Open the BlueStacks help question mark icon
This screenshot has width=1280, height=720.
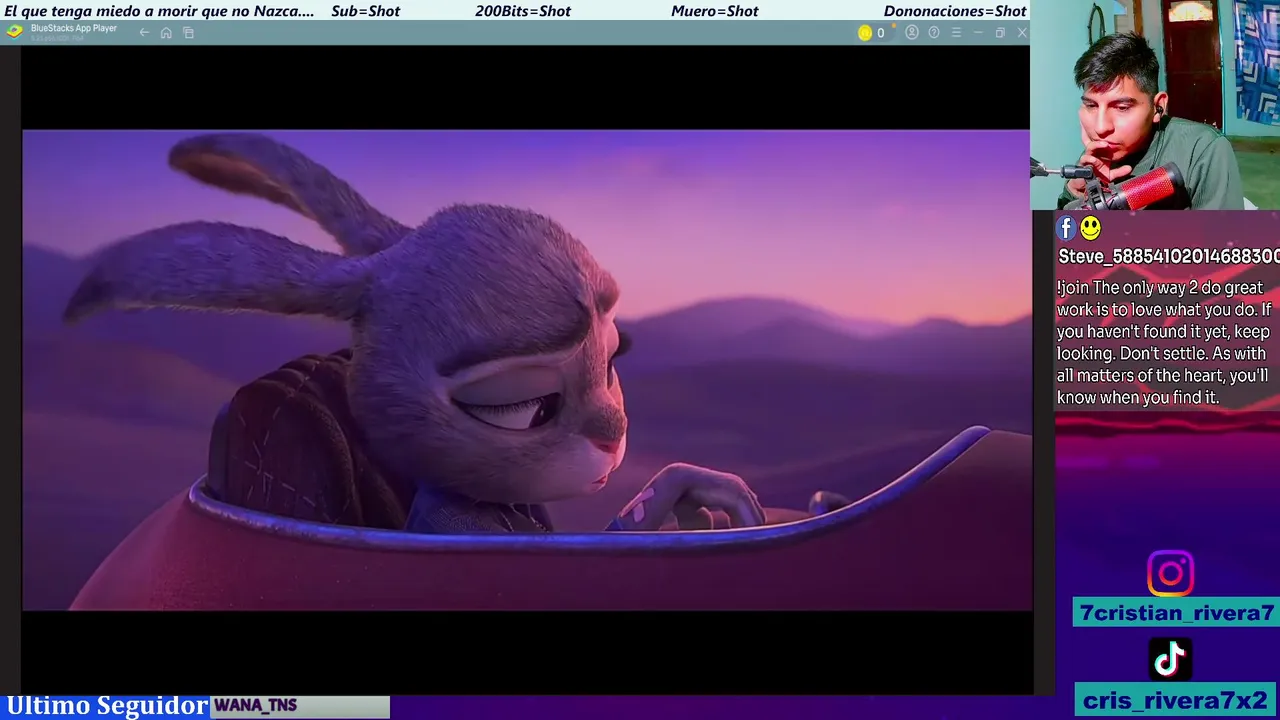934,33
